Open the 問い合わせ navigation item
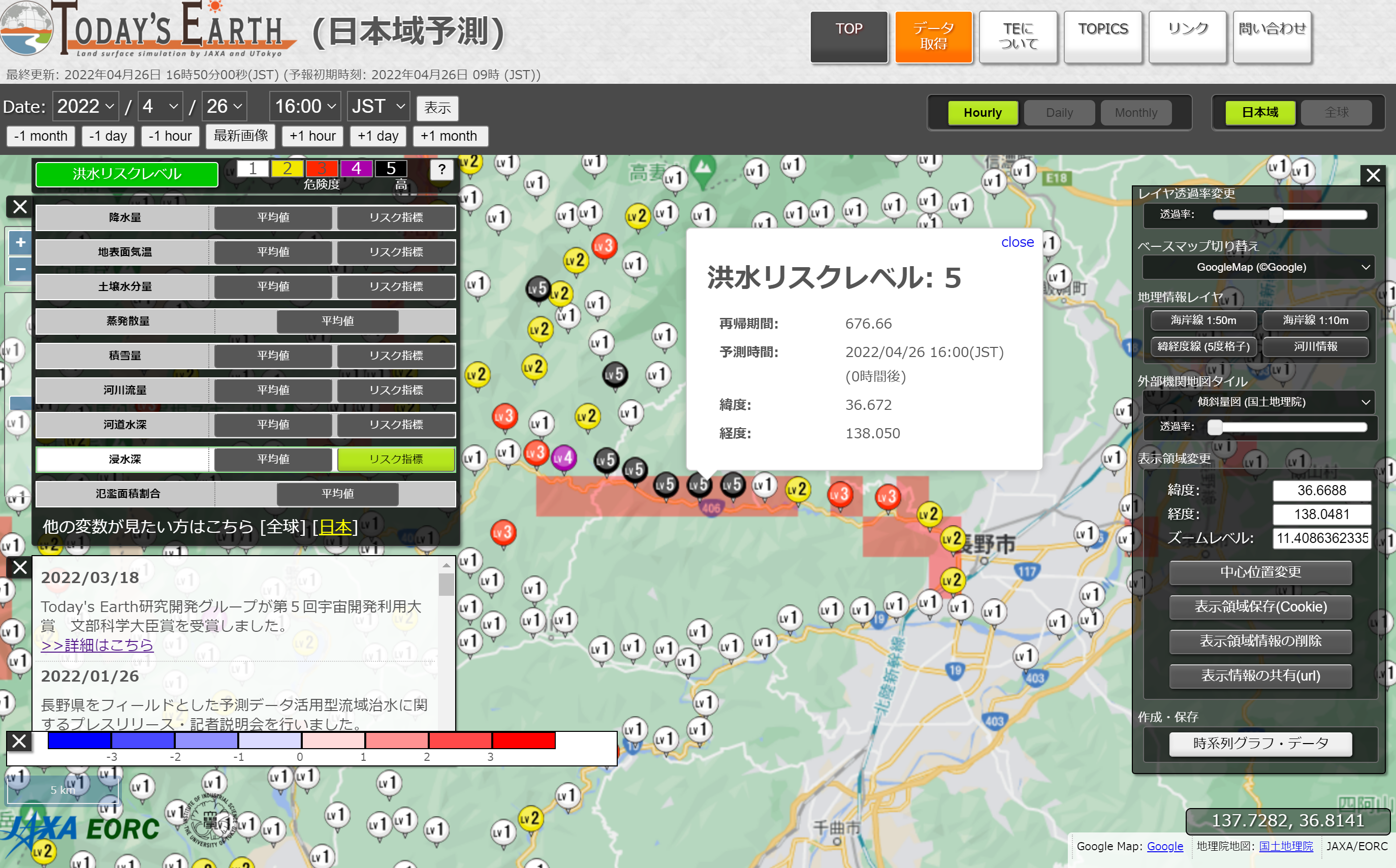The height and width of the screenshot is (868, 1396). point(1272,36)
